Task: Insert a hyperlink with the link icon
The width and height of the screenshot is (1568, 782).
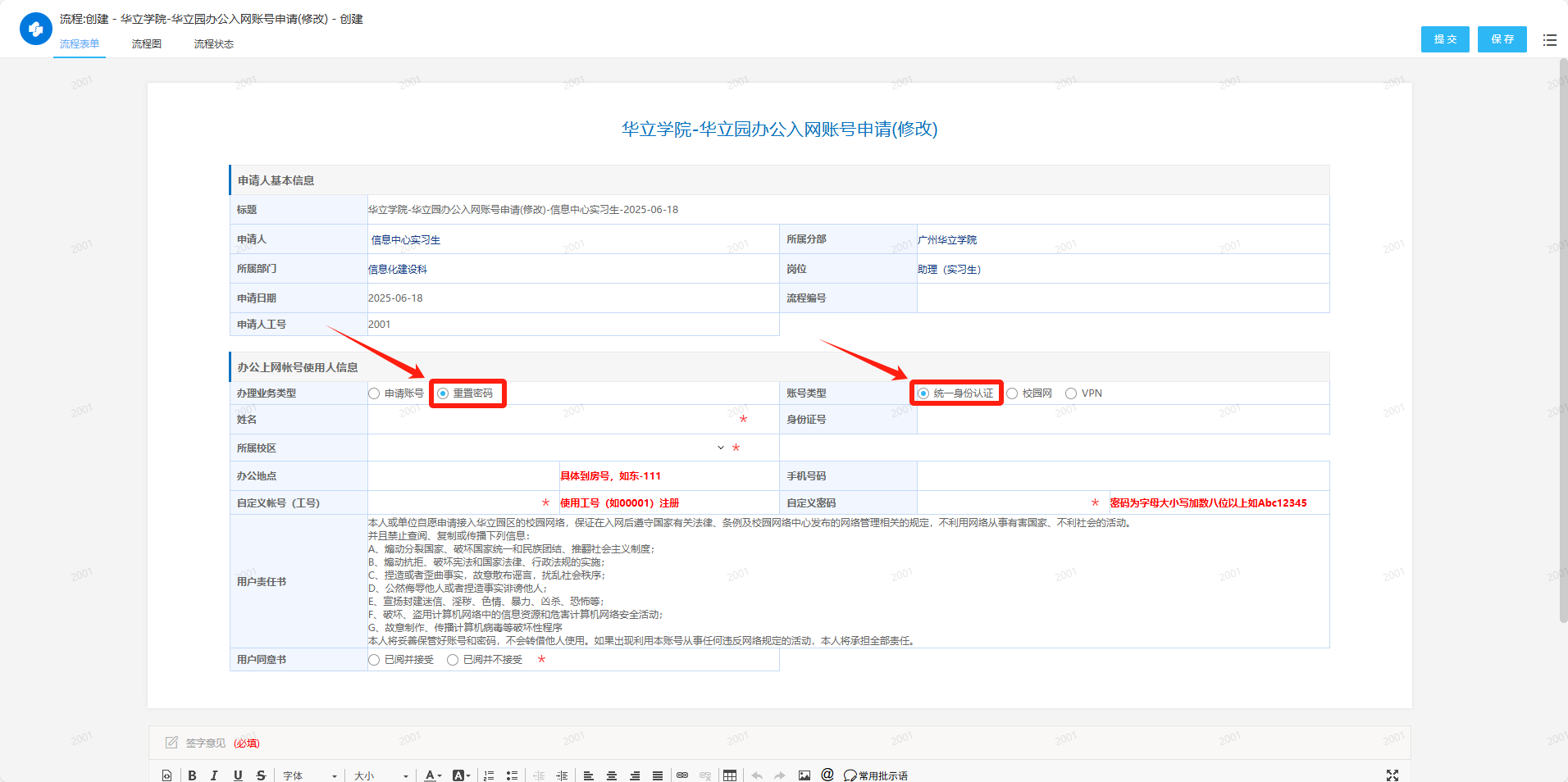Action: [x=682, y=775]
